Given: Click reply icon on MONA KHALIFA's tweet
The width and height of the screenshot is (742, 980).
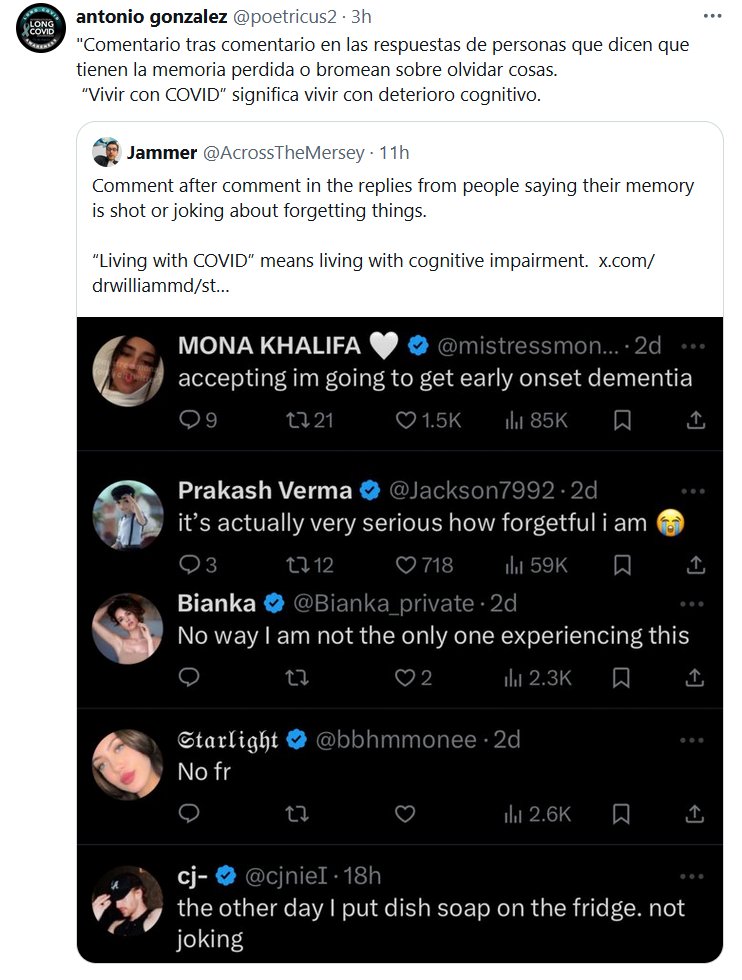Looking at the screenshot, I should click(x=190, y=421).
